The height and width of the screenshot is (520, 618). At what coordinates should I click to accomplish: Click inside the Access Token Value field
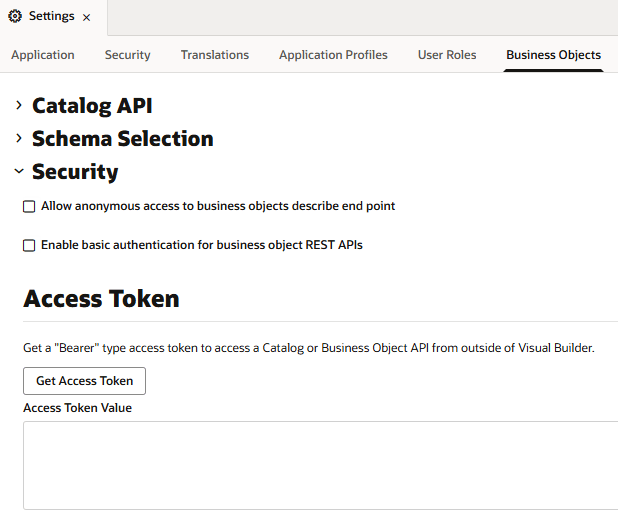pyautogui.click(x=320, y=465)
